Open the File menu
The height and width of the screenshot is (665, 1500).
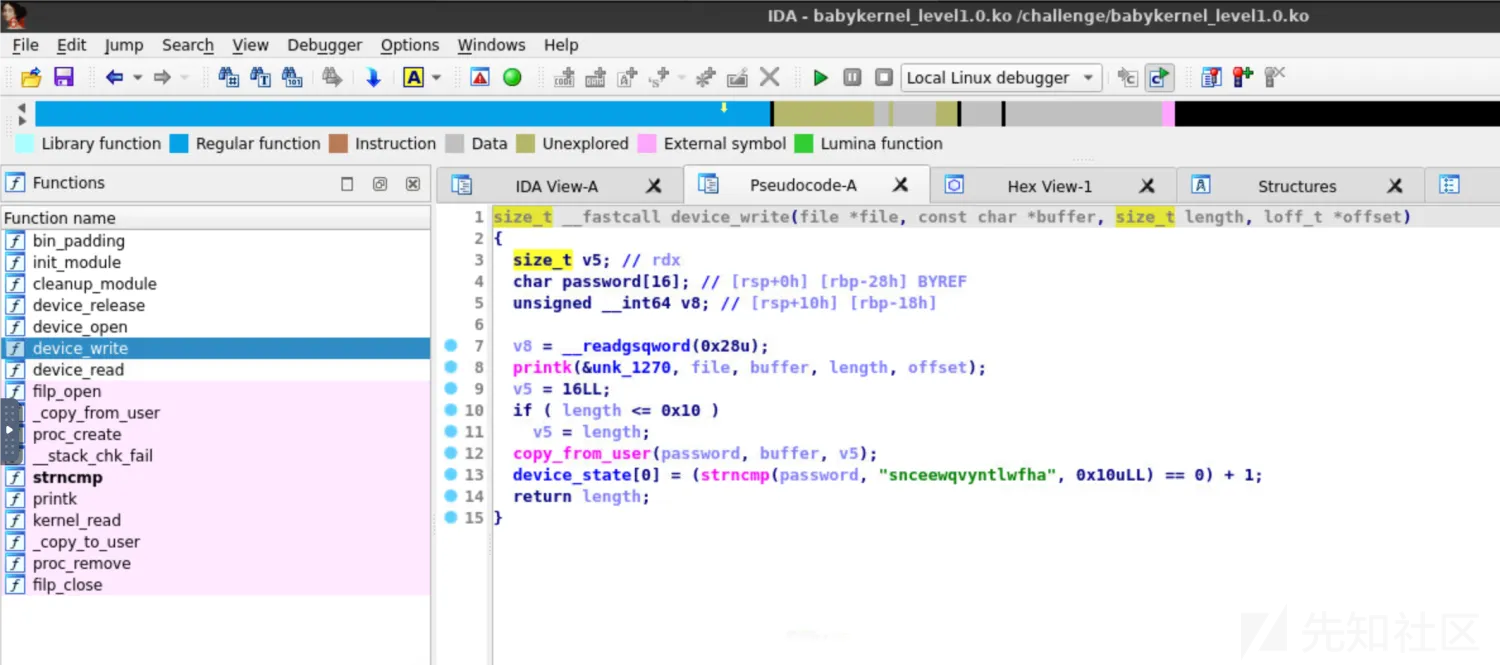25,45
